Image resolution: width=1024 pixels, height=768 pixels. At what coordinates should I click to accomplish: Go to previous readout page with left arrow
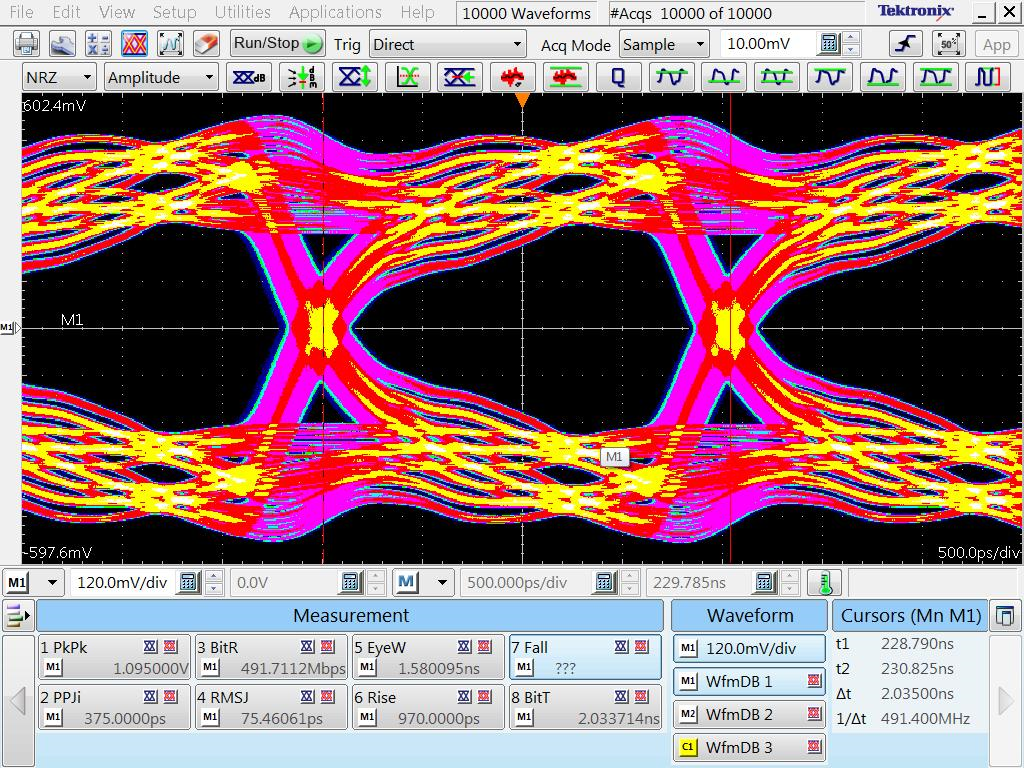(x=18, y=701)
